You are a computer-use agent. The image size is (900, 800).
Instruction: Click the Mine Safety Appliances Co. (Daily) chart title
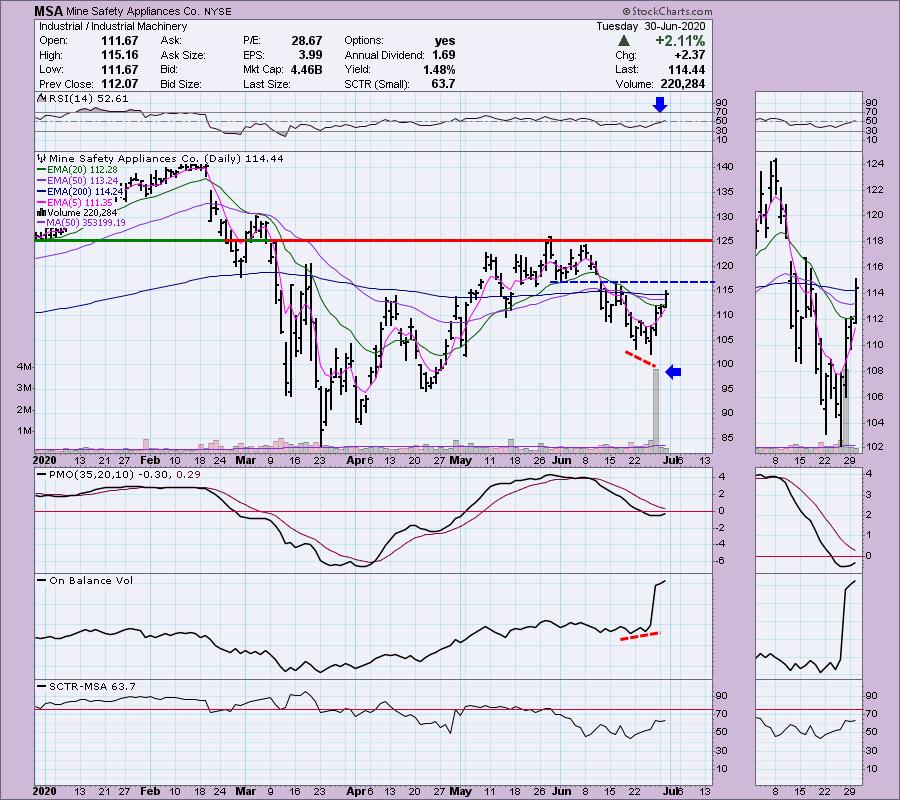[166, 158]
